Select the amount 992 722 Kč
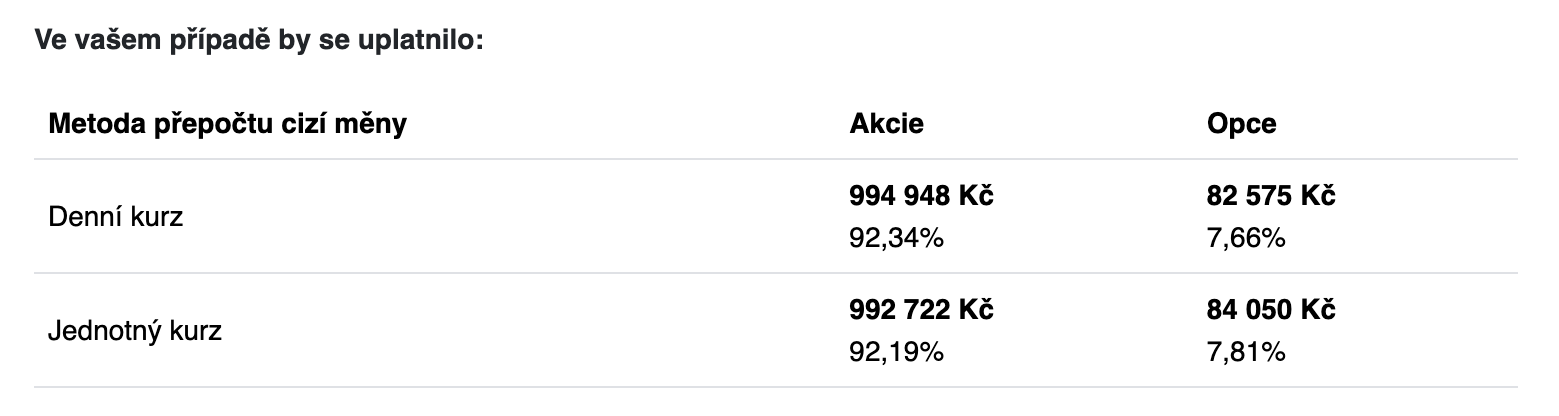The image size is (1559, 416). click(921, 311)
